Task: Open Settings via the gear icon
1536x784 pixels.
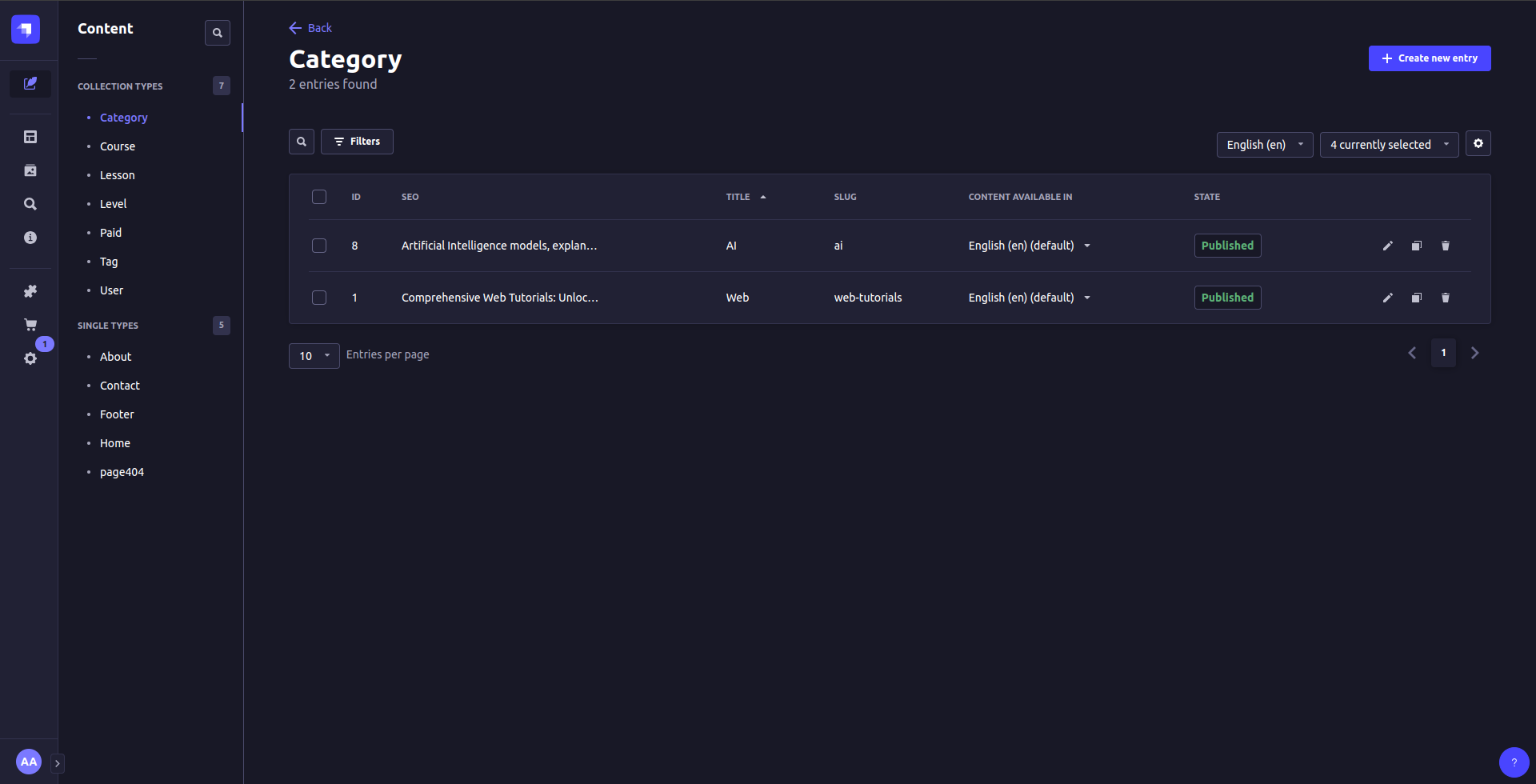Action: (30, 358)
